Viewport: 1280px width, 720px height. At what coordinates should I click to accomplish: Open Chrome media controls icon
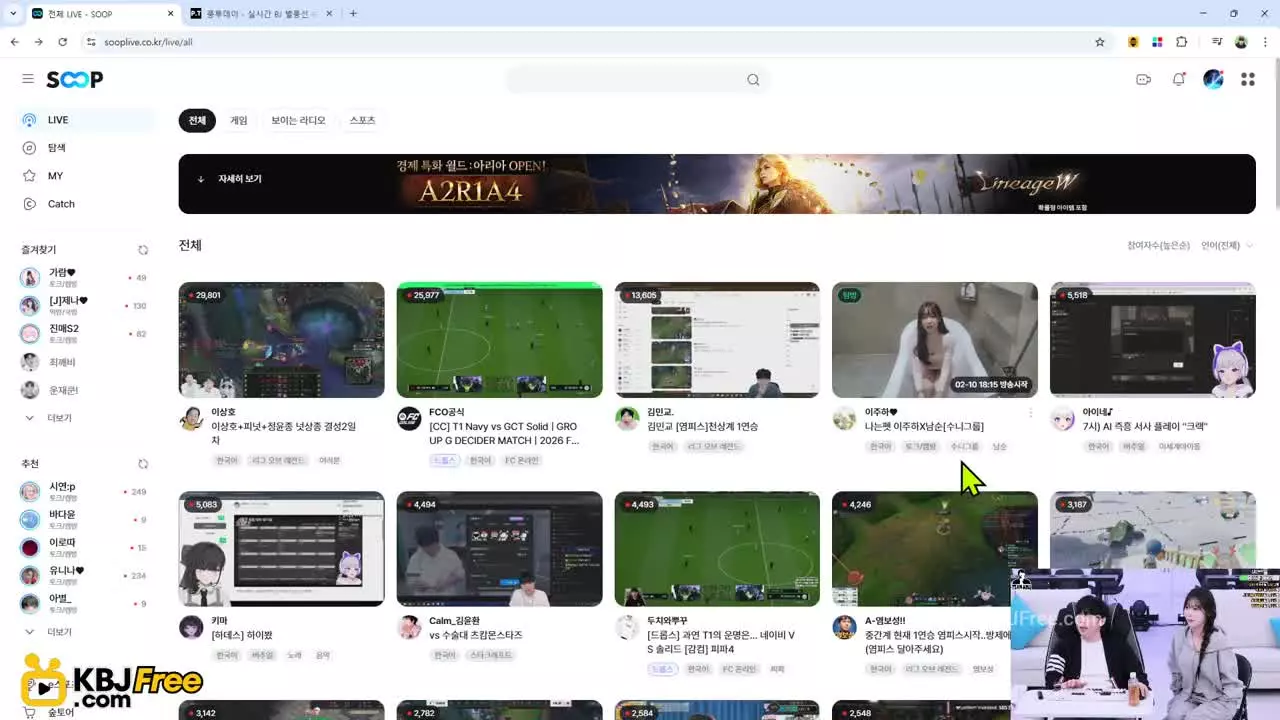(1217, 42)
